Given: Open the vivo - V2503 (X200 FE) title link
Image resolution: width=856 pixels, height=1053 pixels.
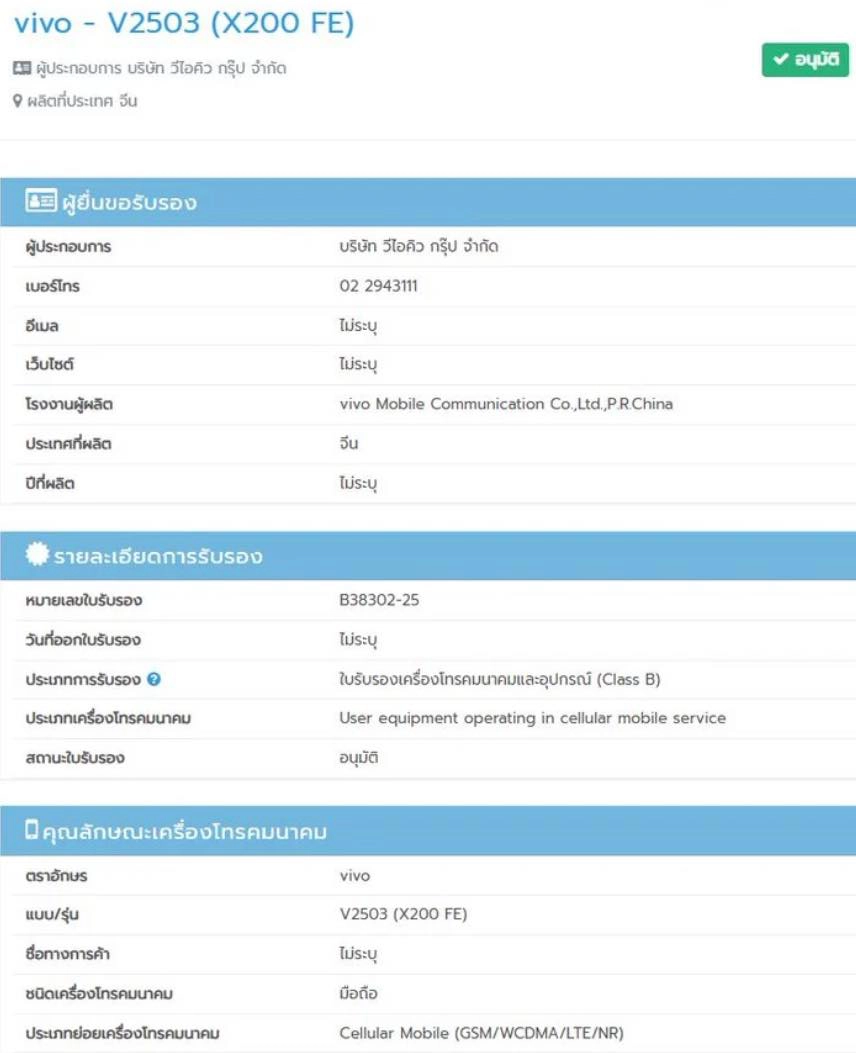Looking at the screenshot, I should pos(184,24).
